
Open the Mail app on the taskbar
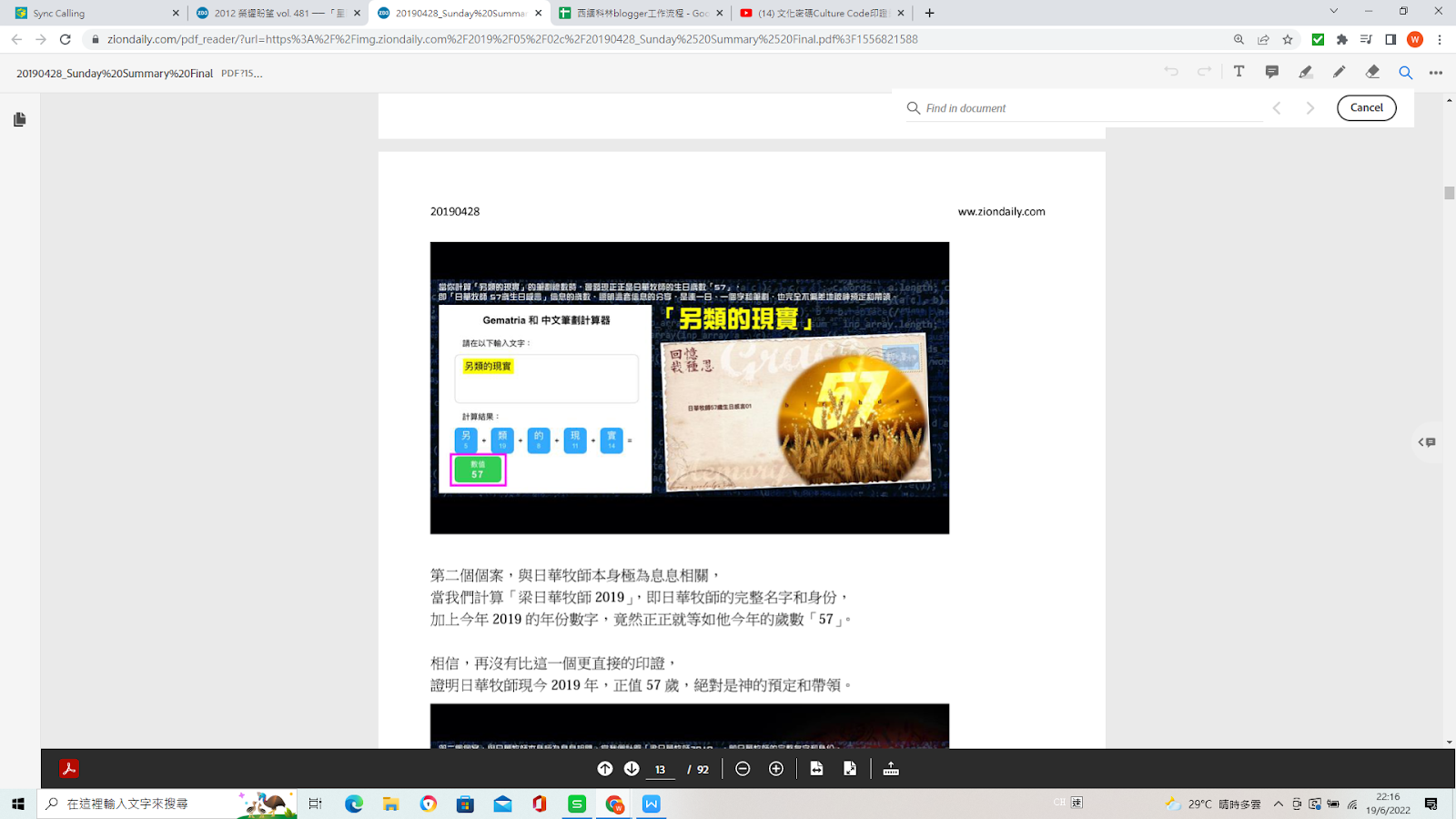502,804
